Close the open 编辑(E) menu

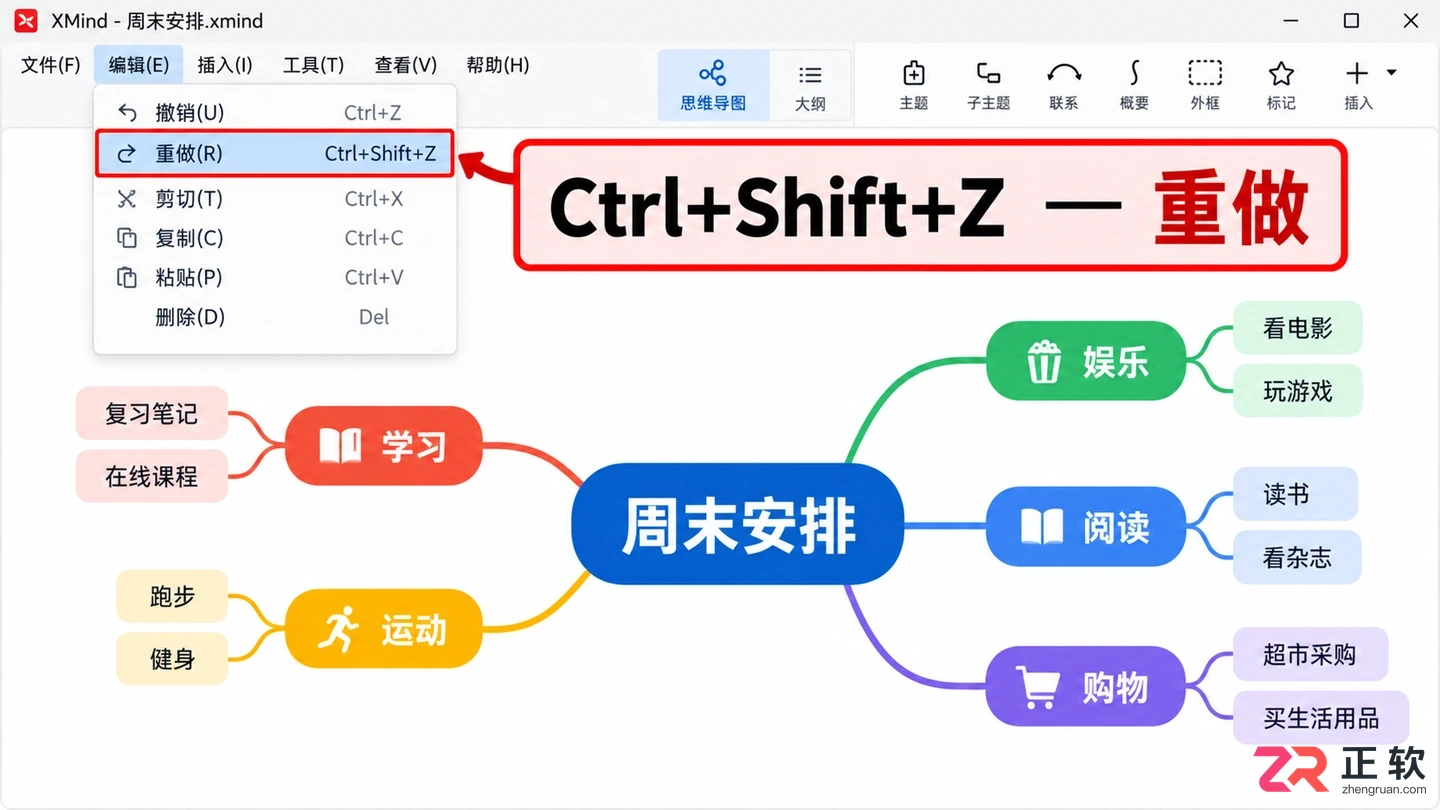[x=139, y=65]
